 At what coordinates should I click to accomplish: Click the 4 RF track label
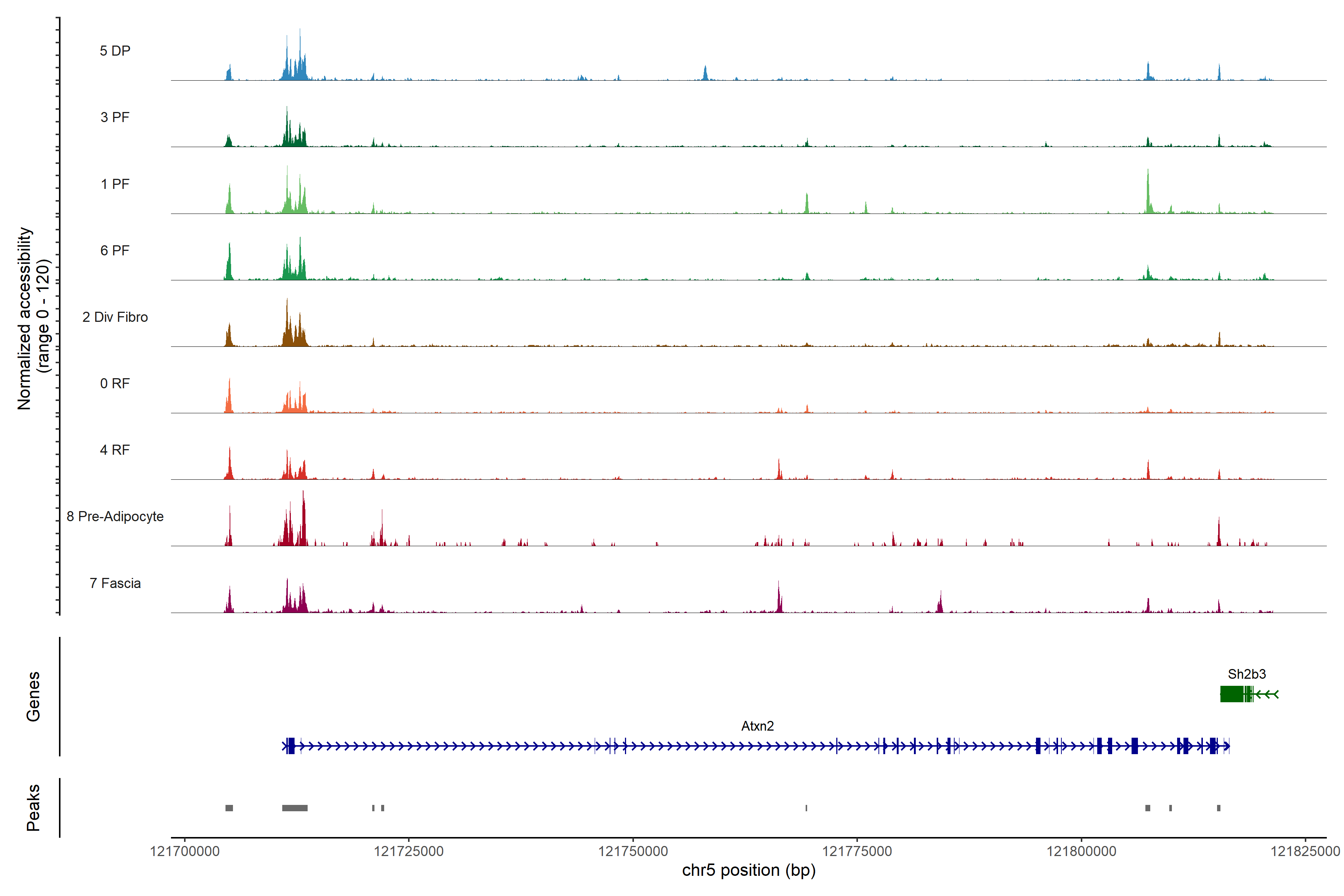point(115,450)
